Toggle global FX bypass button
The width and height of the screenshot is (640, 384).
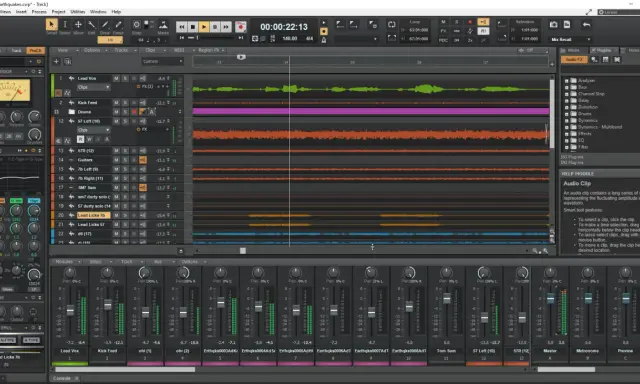(444, 31)
